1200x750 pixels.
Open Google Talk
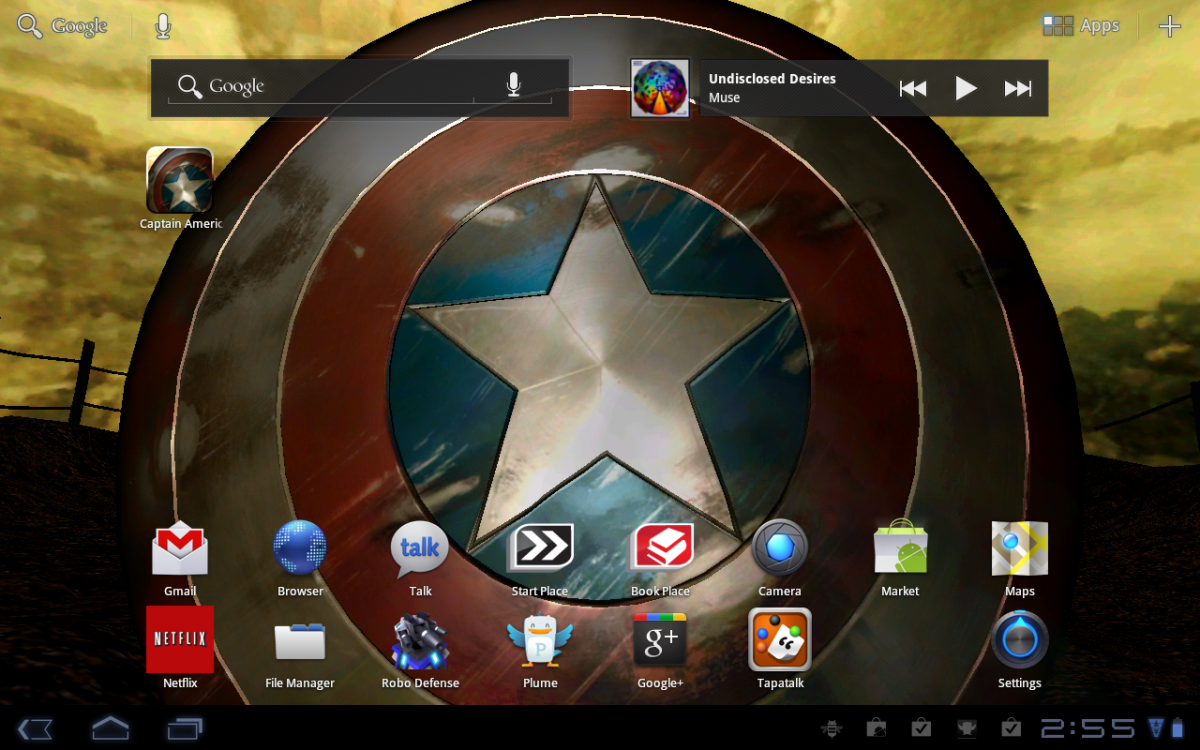pyautogui.click(x=420, y=548)
